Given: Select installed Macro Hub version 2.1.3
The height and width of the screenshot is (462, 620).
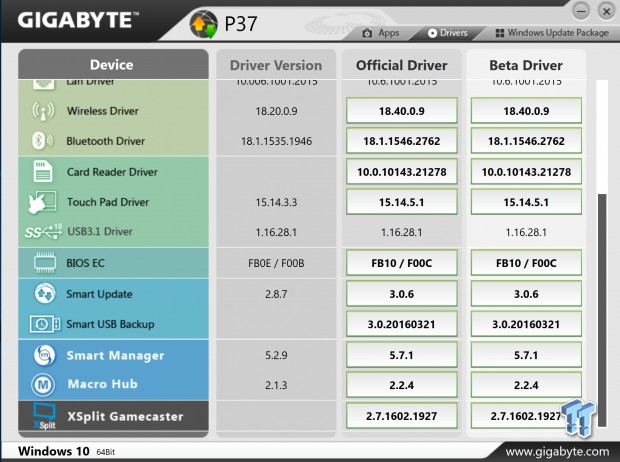Looking at the screenshot, I should [276, 385].
